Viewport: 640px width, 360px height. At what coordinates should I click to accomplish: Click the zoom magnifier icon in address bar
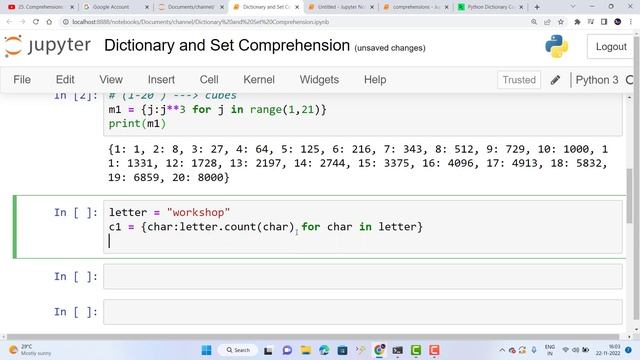534,22
